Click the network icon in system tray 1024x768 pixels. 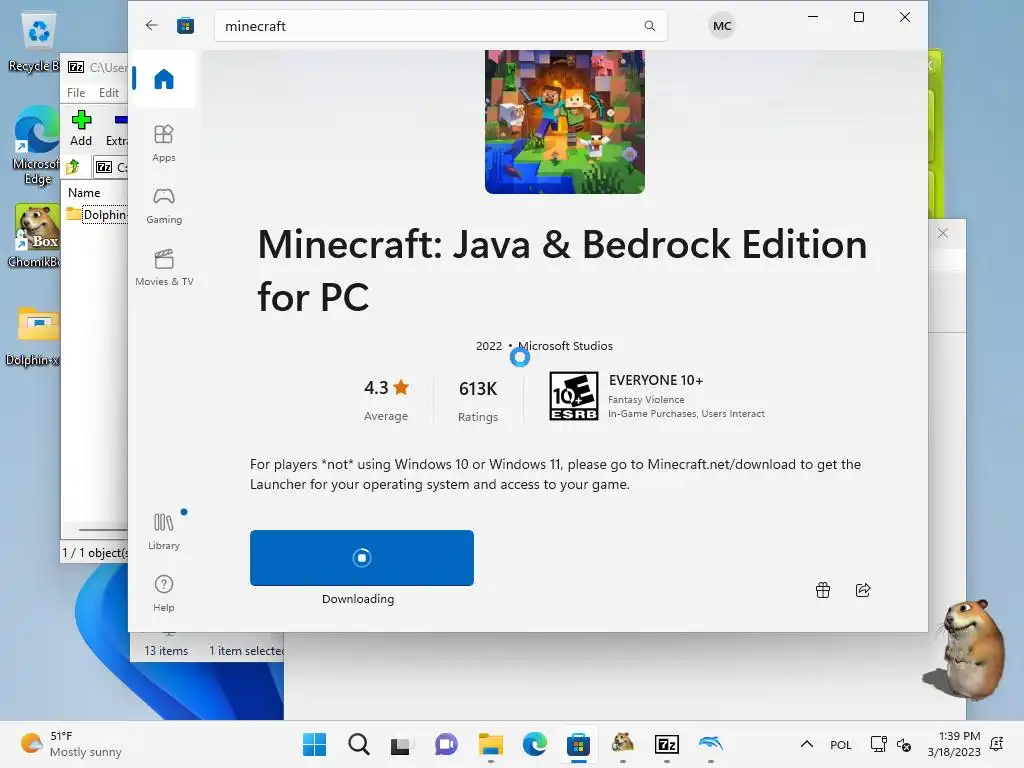tap(878, 744)
